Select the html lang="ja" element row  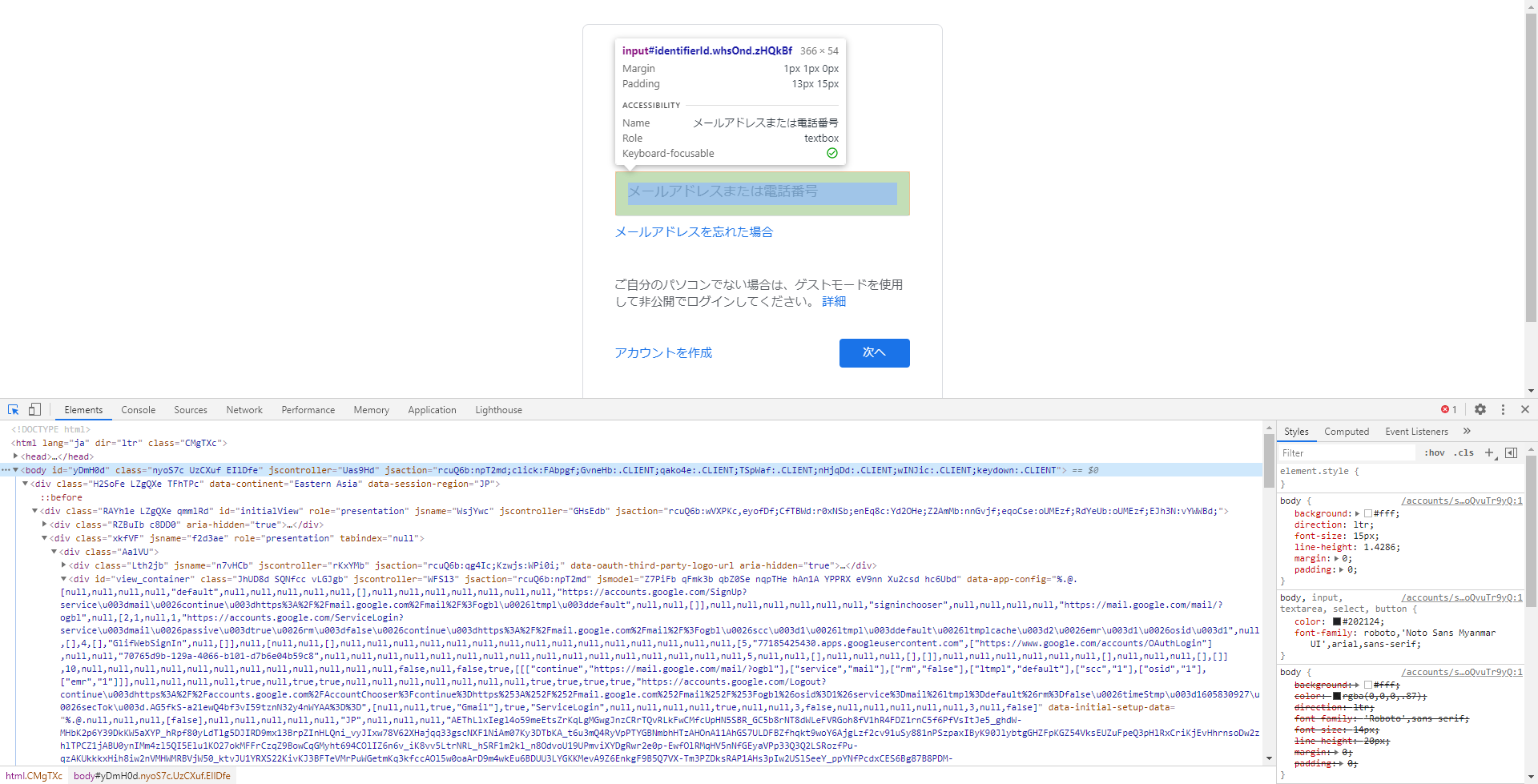pos(120,443)
